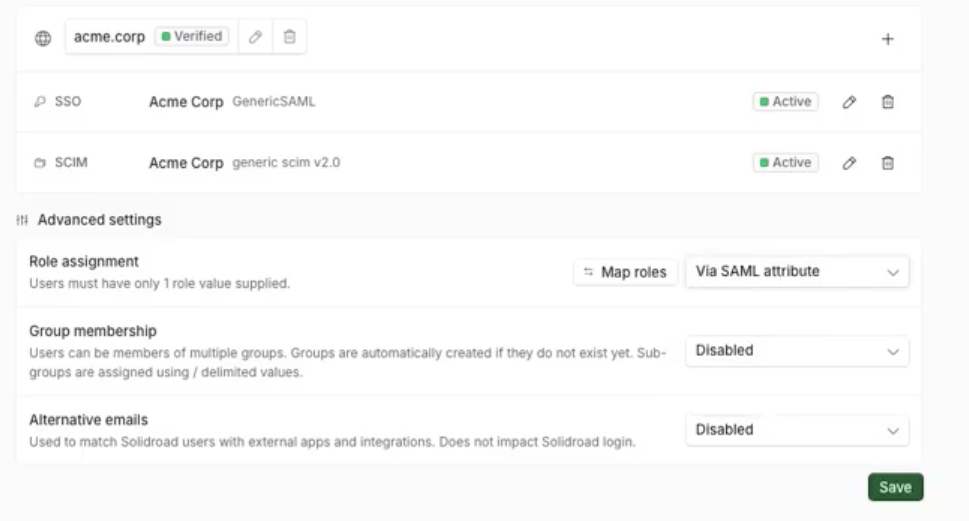Click the globe icon beside acme.corp

pos(43,38)
